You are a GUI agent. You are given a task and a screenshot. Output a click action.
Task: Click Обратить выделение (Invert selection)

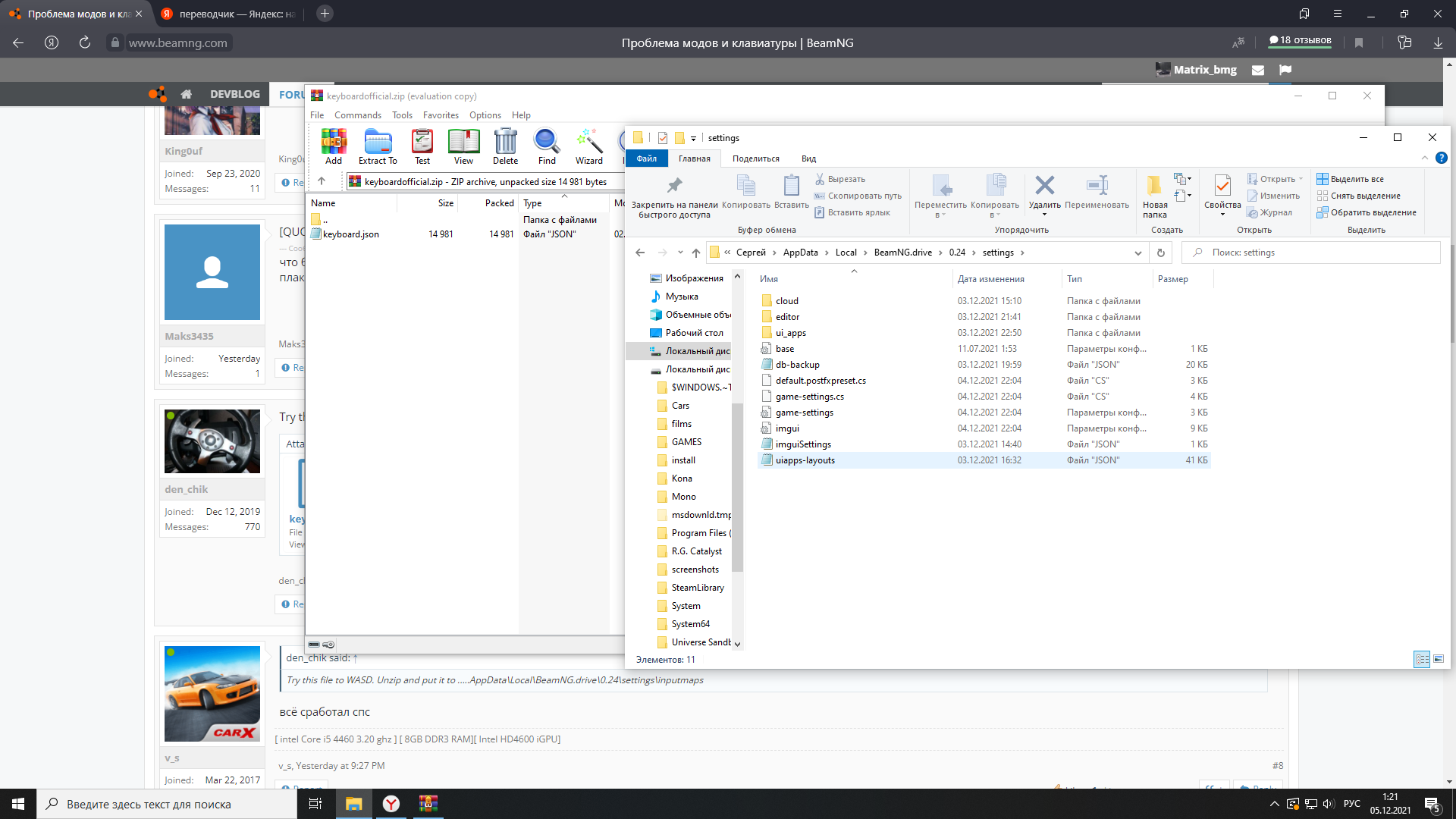coord(1367,212)
